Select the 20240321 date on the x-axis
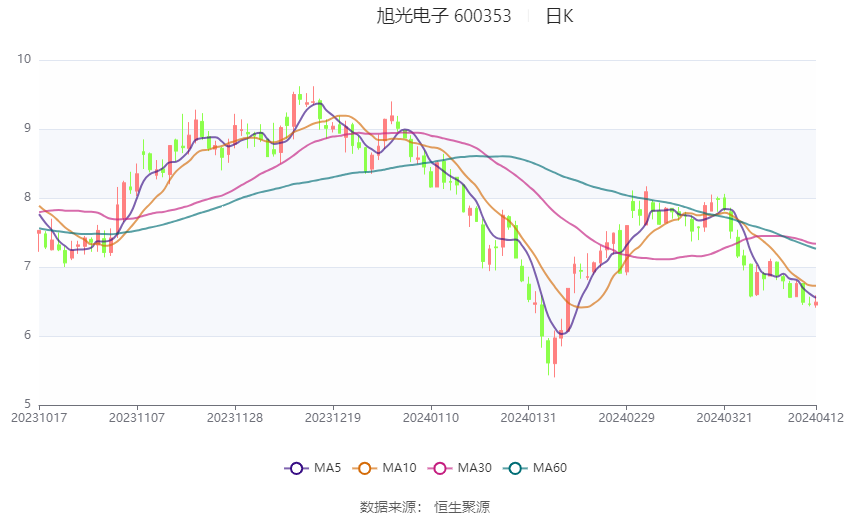Screen dimensions: 850x517 click(x=723, y=417)
